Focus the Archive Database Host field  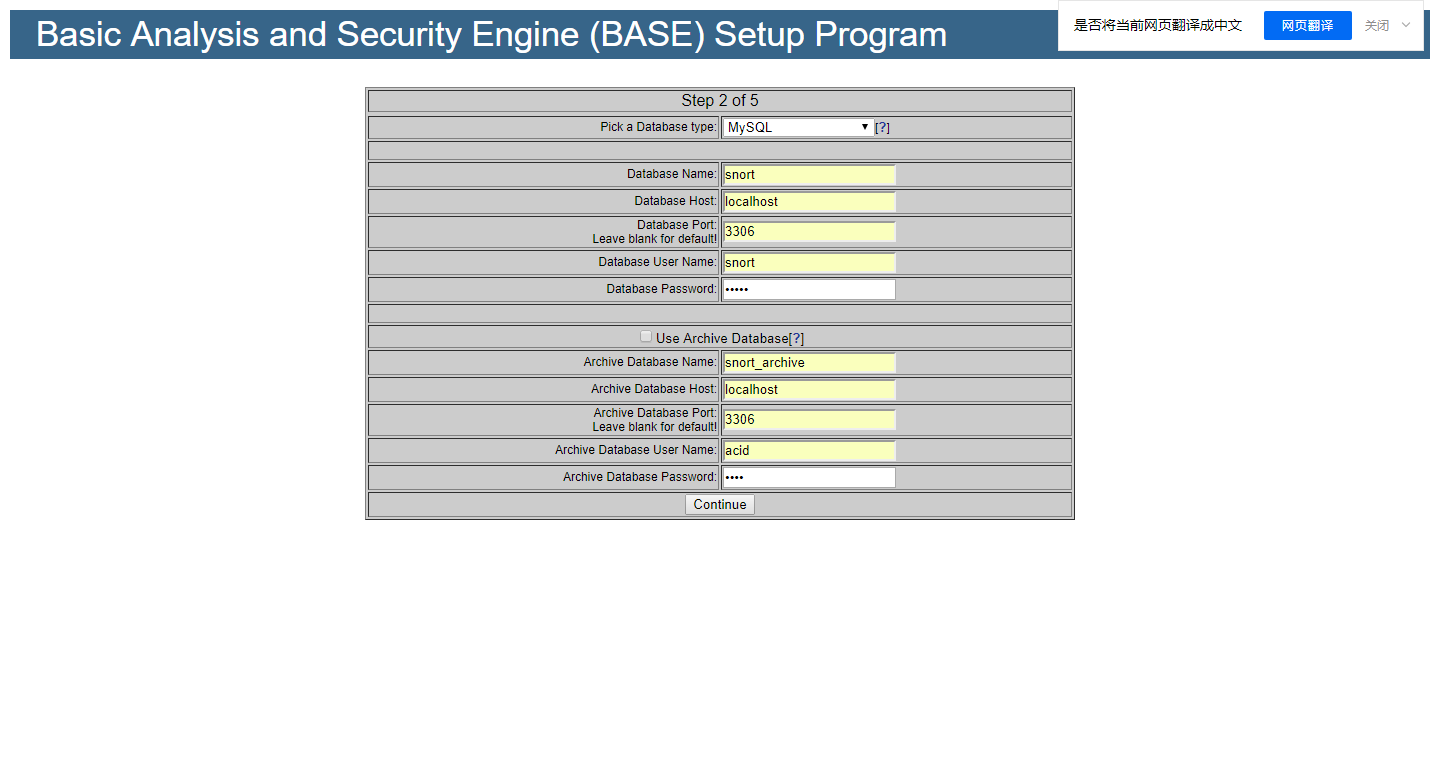coord(809,389)
